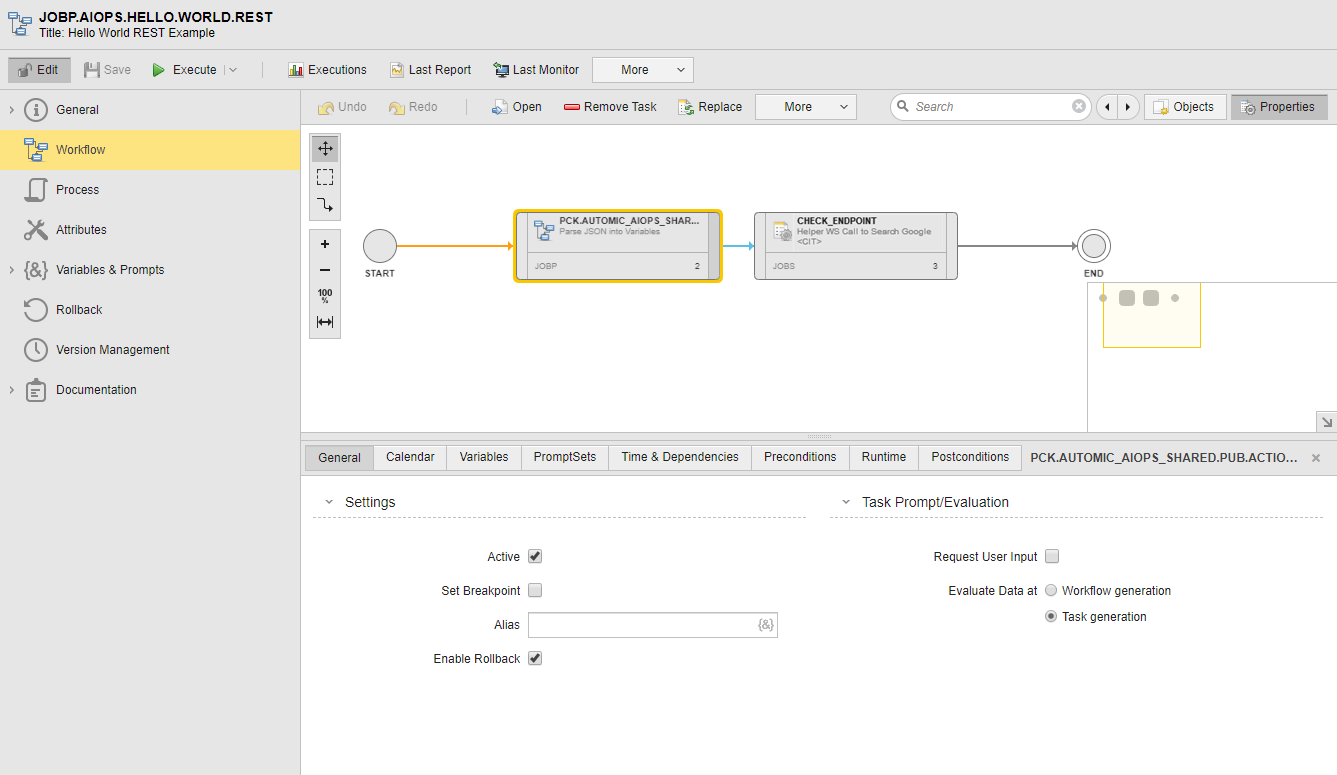Choose the connector line tool
The width and height of the screenshot is (1337, 775).
point(325,205)
